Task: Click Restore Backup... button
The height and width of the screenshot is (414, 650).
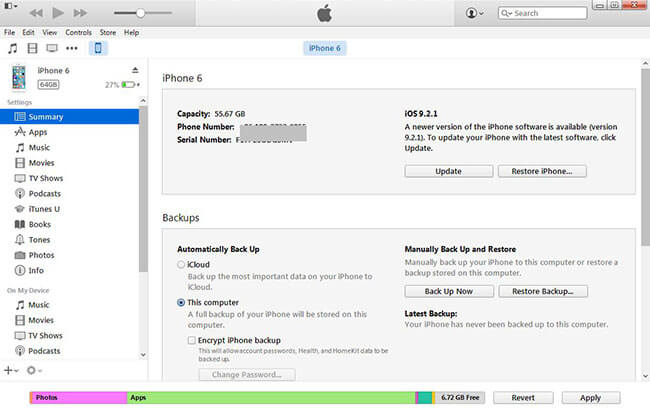Action: pos(543,291)
